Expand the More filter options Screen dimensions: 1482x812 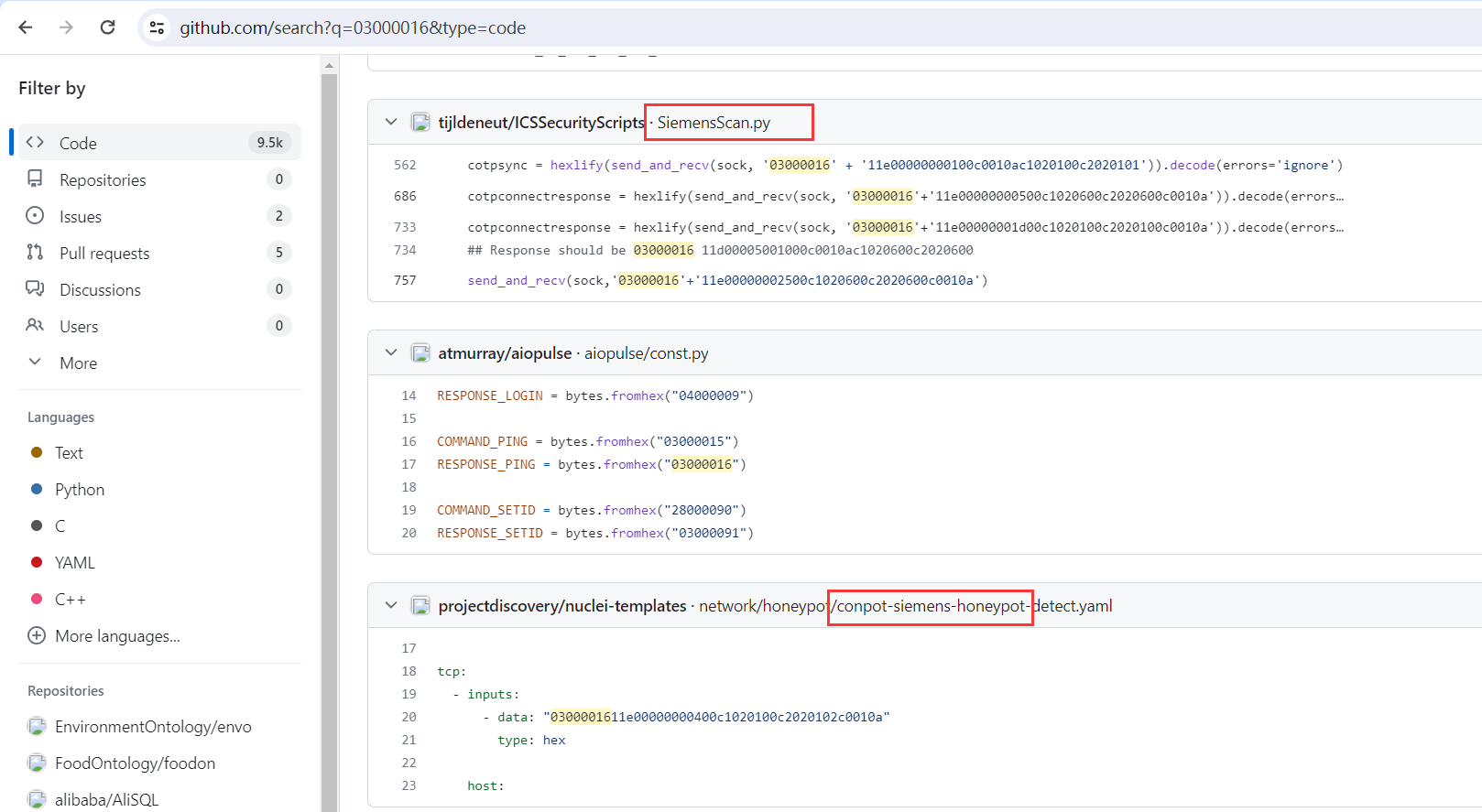coord(159,363)
